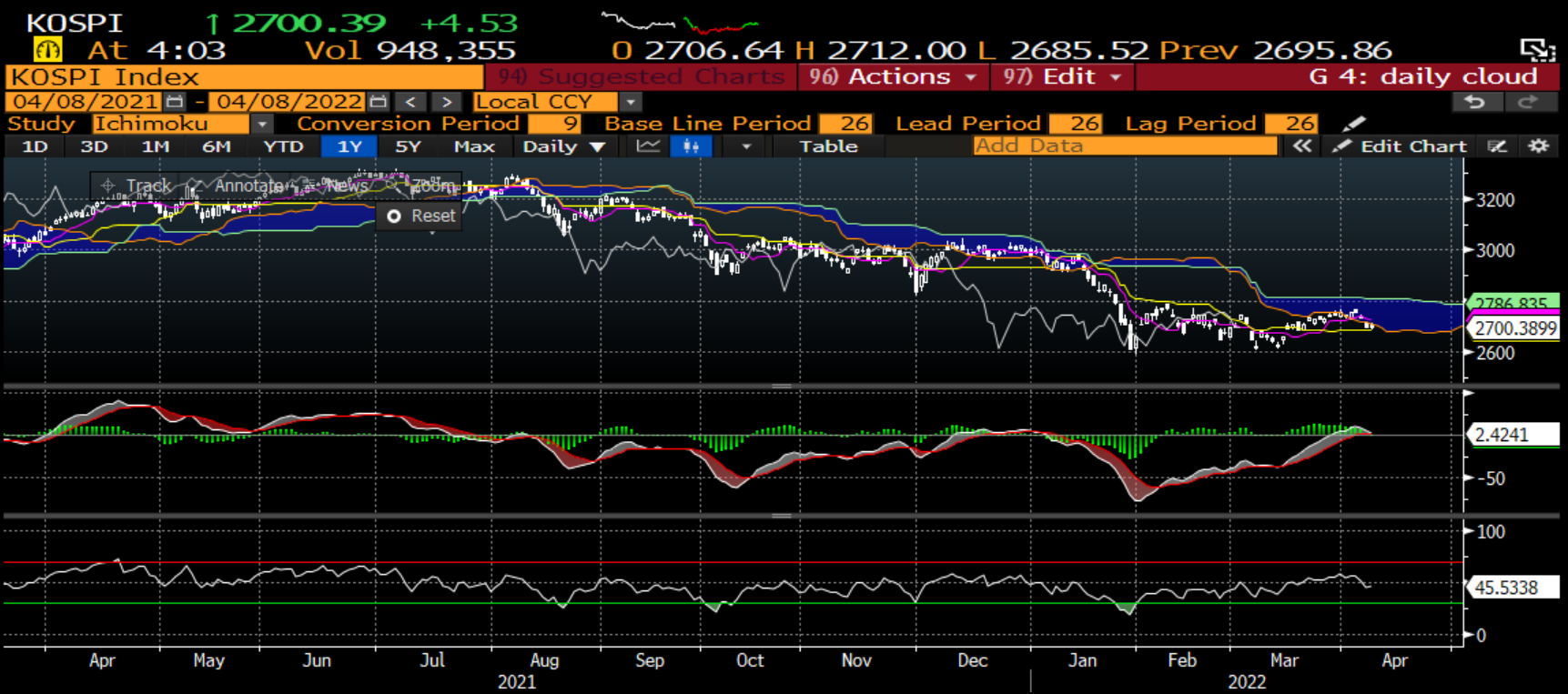Image resolution: width=1568 pixels, height=694 pixels.
Task: Click the start date 04/08/2021 field
Action: coord(86,102)
